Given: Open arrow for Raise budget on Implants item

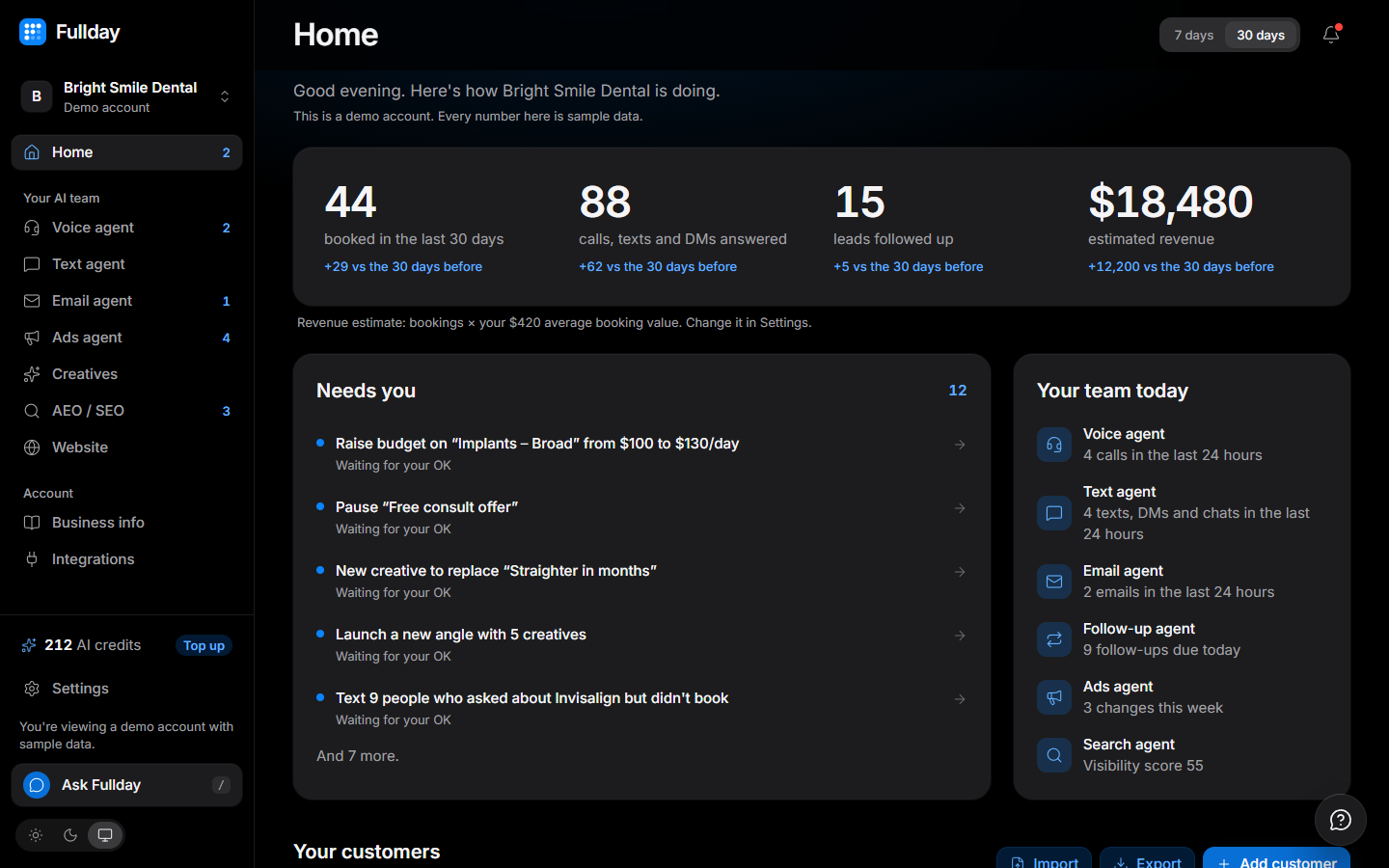Looking at the screenshot, I should [960, 445].
